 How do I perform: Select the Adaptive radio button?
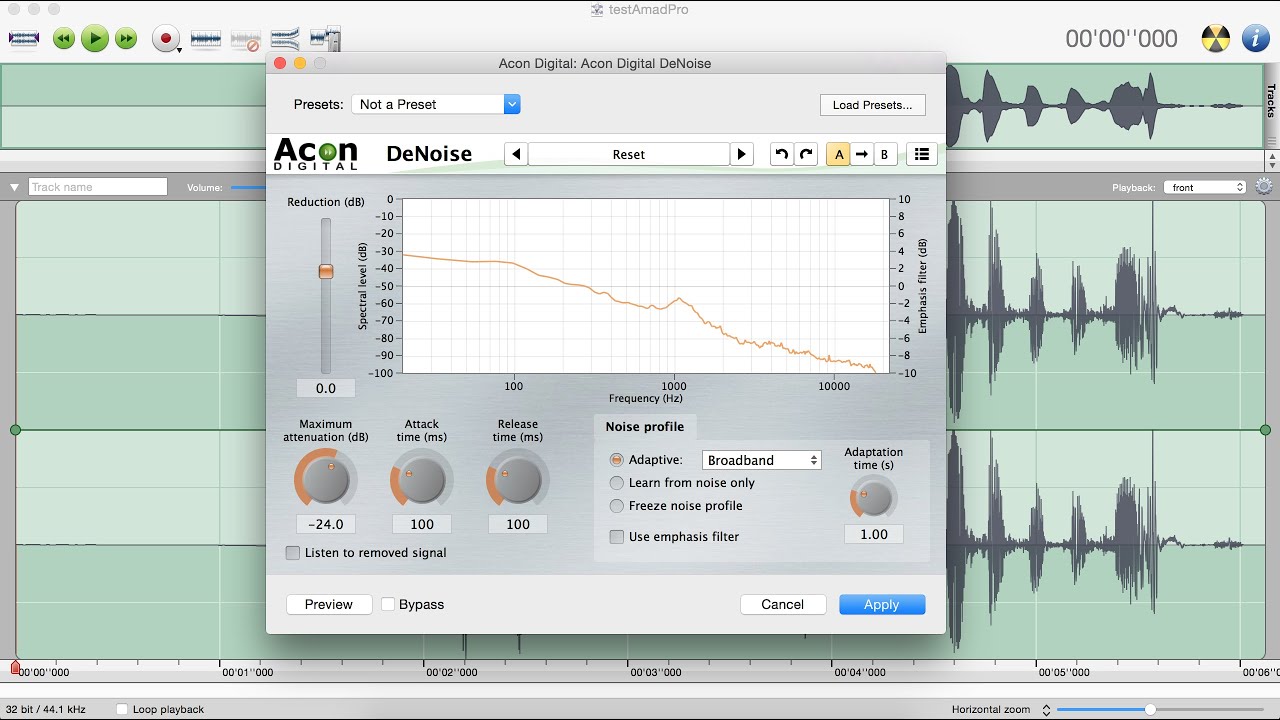click(617, 460)
